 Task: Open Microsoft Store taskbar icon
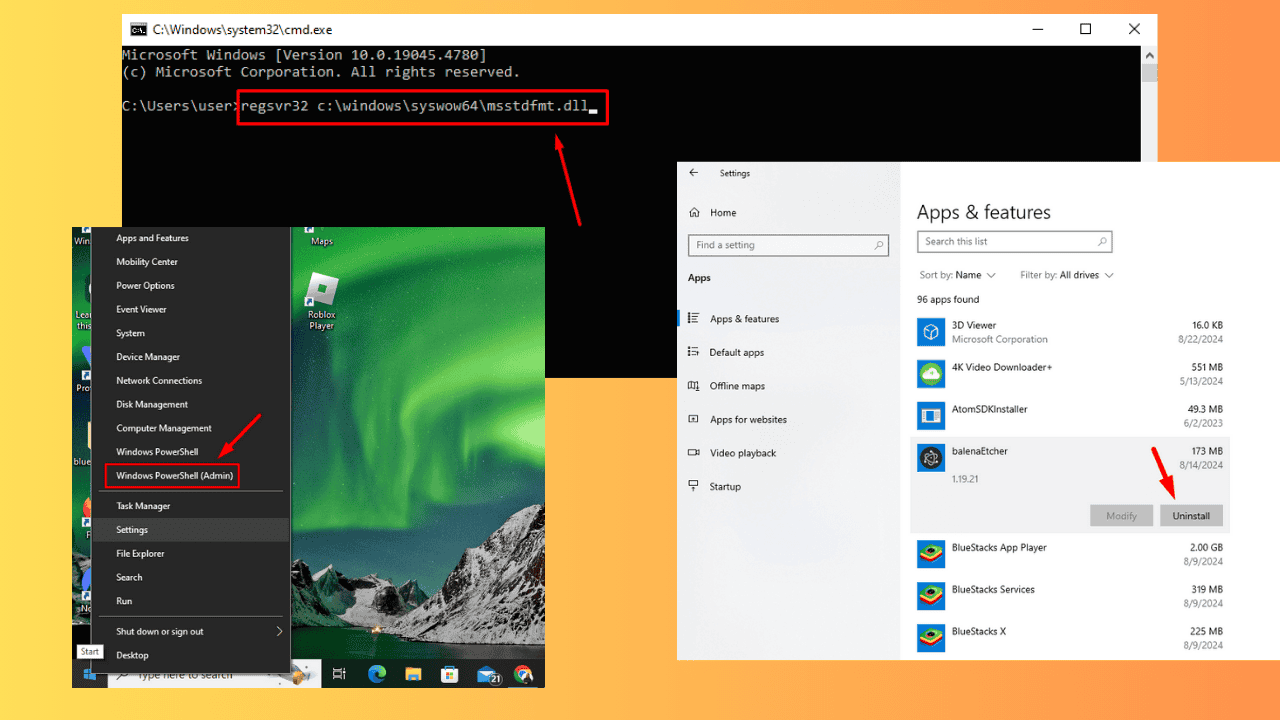click(449, 674)
